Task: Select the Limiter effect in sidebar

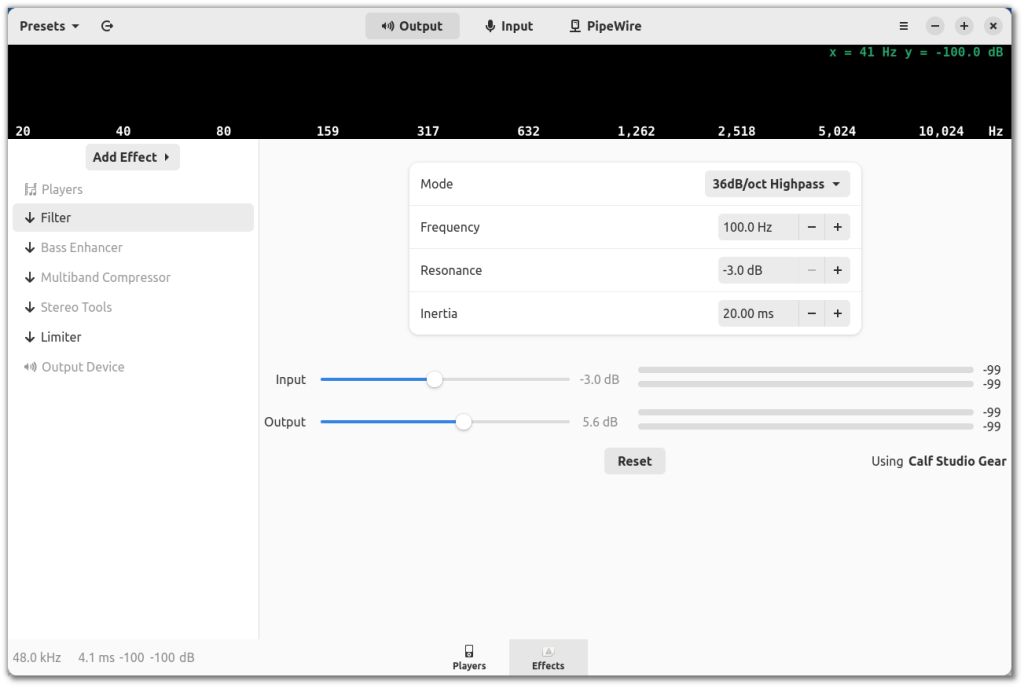Action: [x=61, y=337]
